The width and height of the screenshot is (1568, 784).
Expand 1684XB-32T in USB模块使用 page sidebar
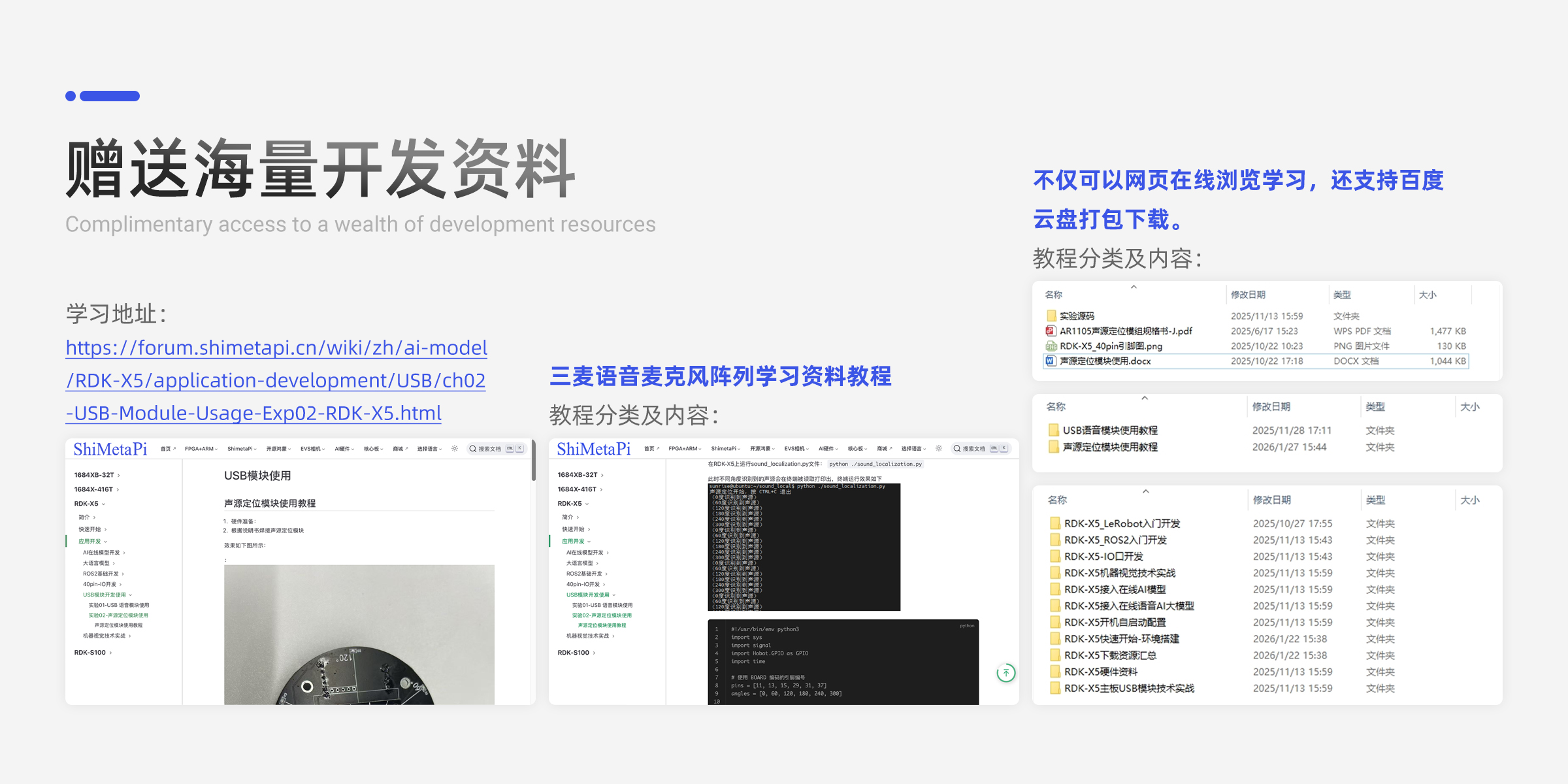97,475
